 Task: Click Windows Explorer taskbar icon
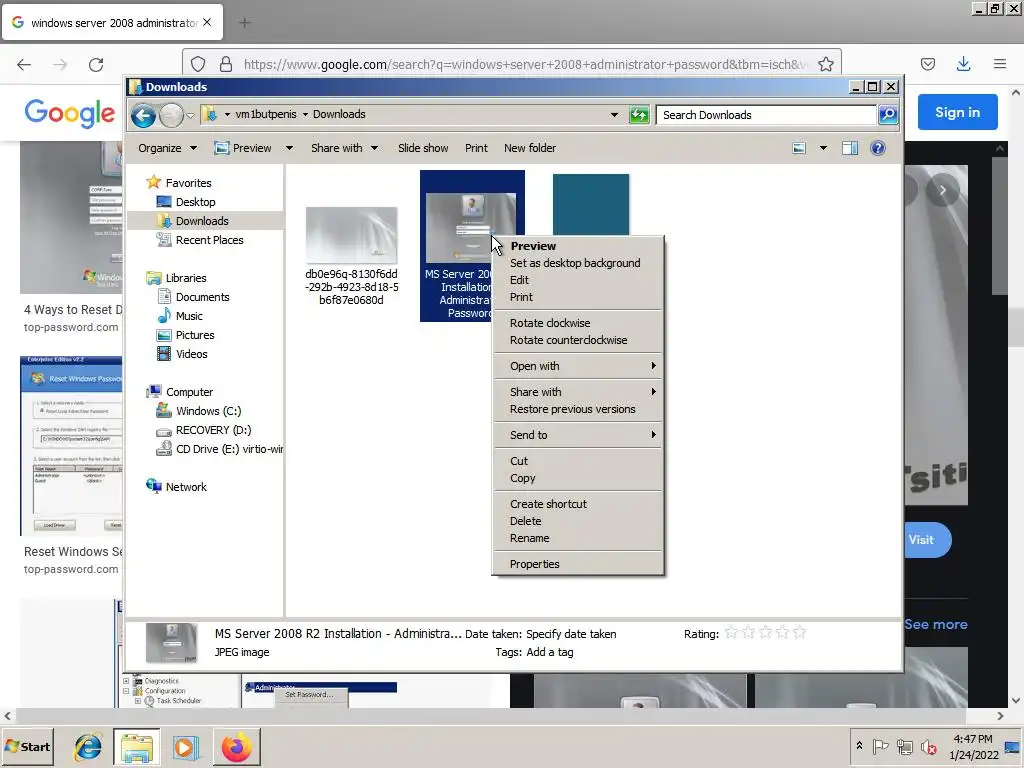point(136,747)
